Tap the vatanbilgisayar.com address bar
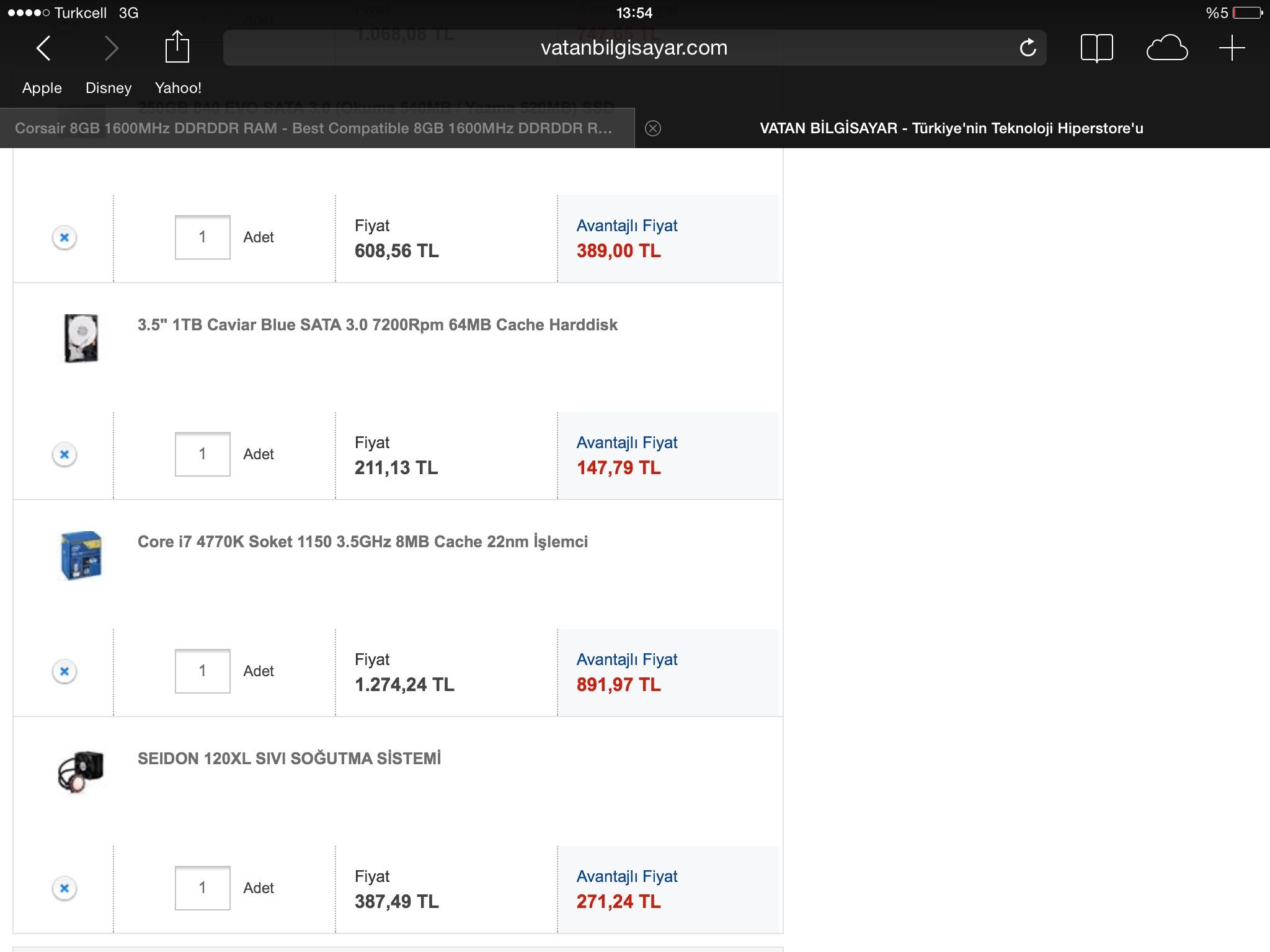The width and height of the screenshot is (1270, 952). 620,48
